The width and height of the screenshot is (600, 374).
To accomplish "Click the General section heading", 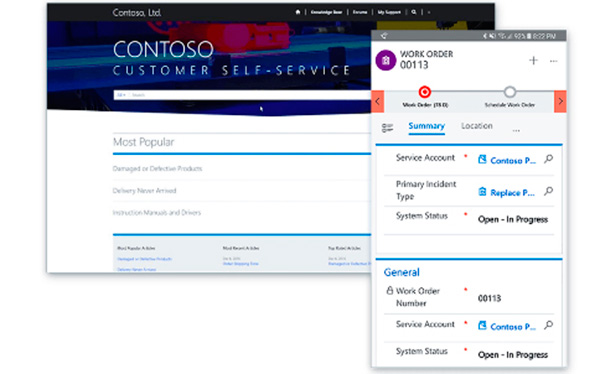I will coord(401,272).
